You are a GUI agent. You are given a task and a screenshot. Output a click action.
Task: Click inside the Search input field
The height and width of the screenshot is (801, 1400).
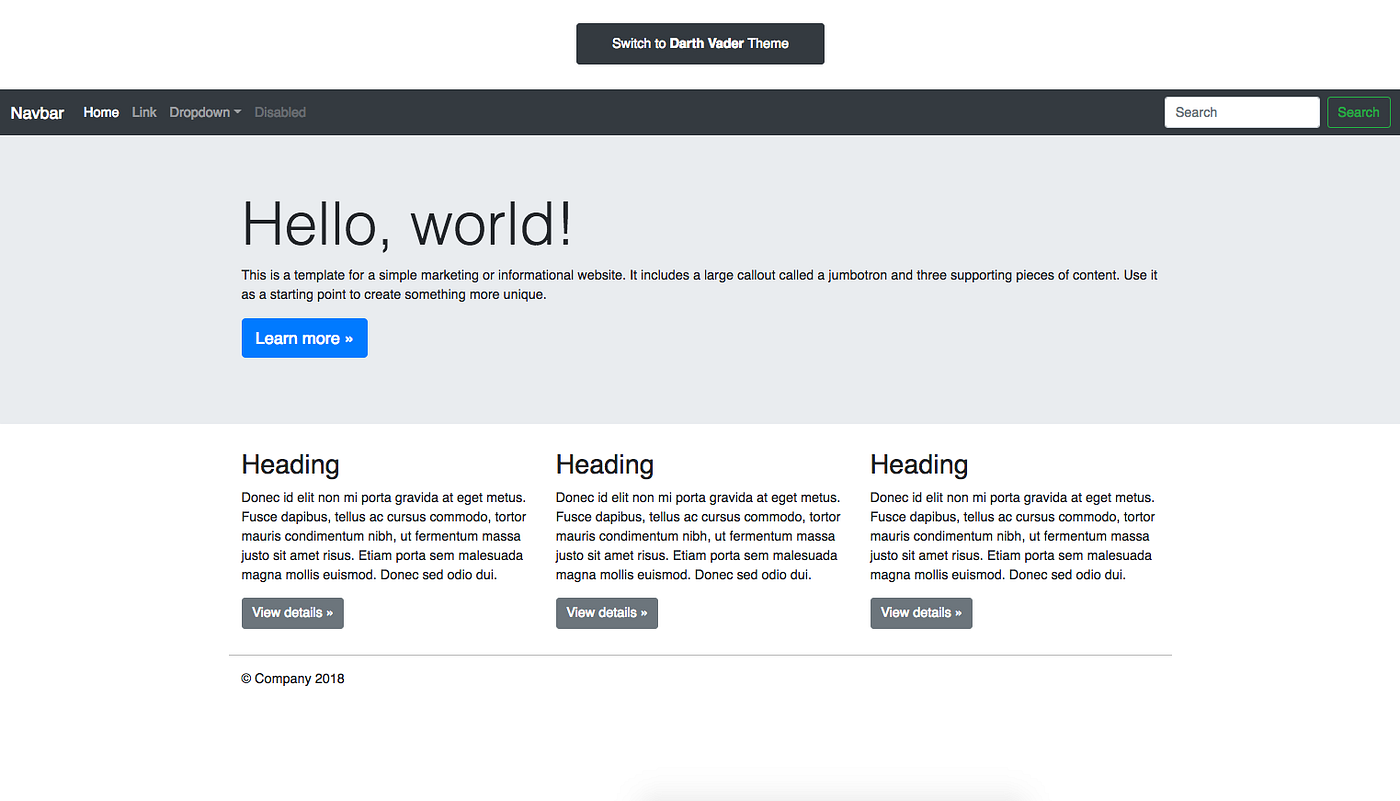tap(1242, 112)
